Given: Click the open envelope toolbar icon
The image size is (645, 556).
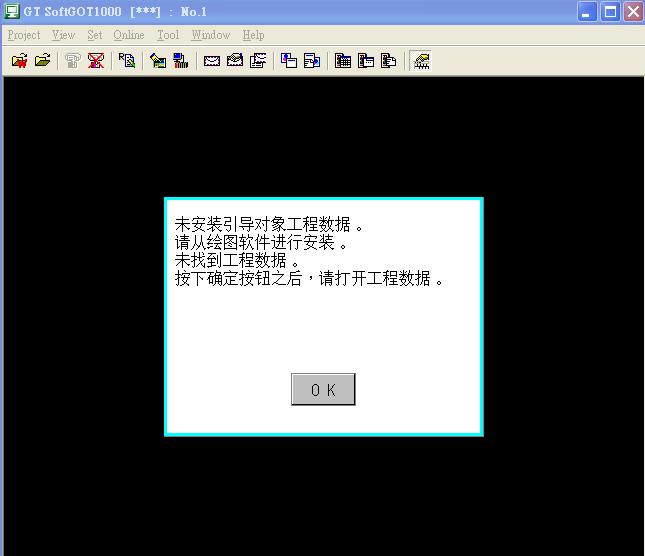Looking at the screenshot, I should click(235, 61).
